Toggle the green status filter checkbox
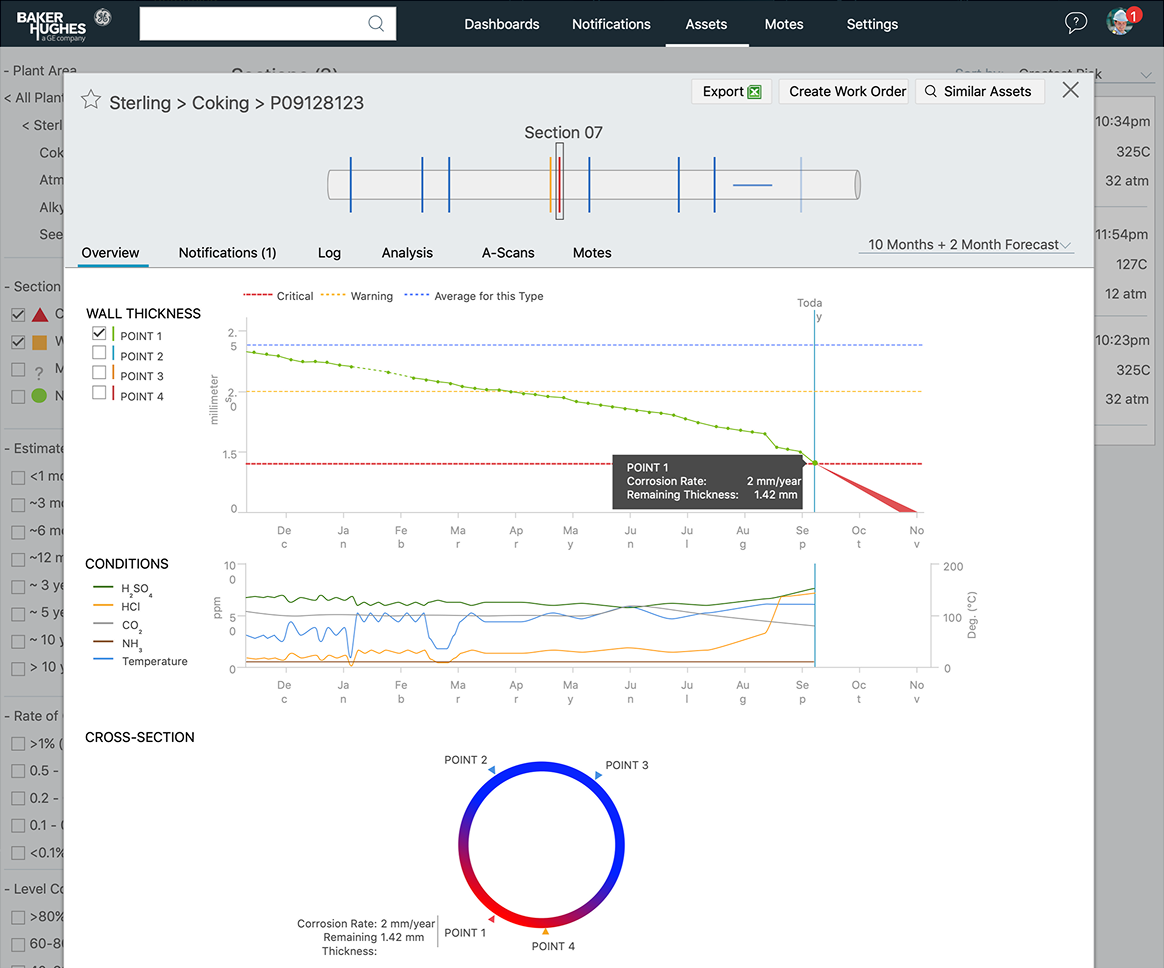This screenshot has width=1164, height=968. pyautogui.click(x=19, y=396)
